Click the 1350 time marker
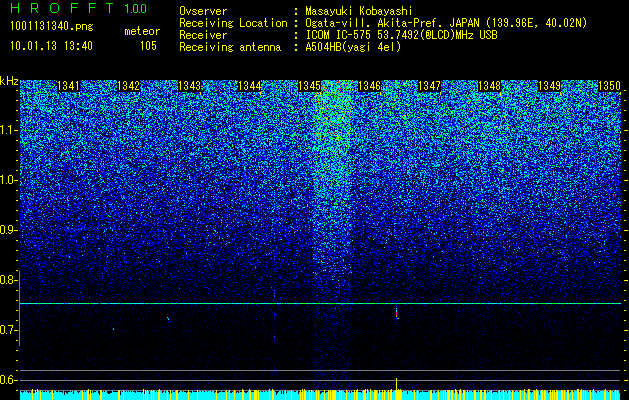 (609, 86)
